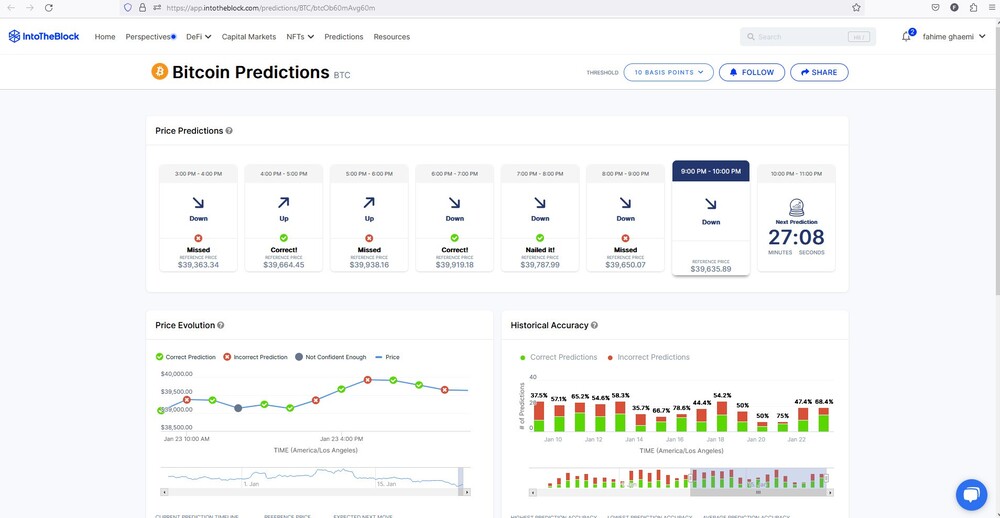Toggle Not Confident Enough legend

[330, 357]
